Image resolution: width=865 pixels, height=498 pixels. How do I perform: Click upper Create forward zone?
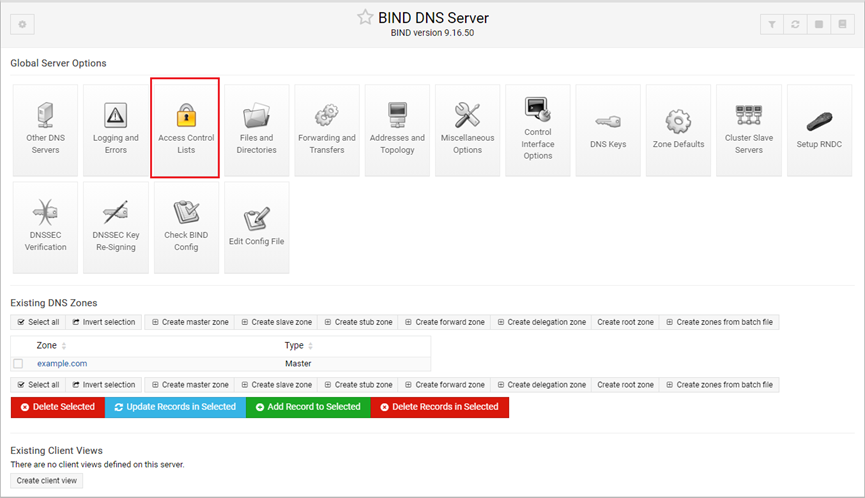(x=445, y=322)
